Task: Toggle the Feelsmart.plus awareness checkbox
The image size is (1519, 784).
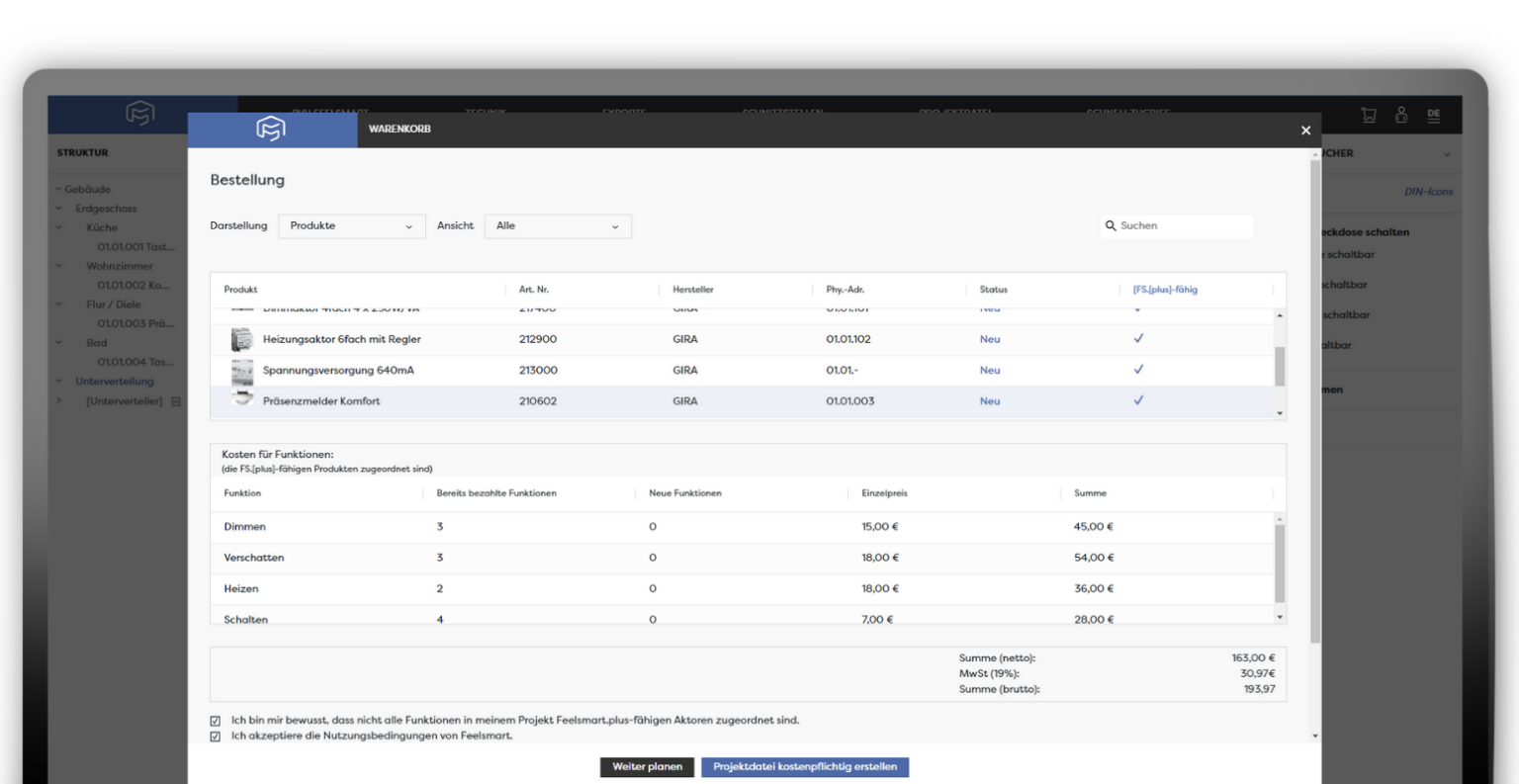Action: click(x=216, y=721)
